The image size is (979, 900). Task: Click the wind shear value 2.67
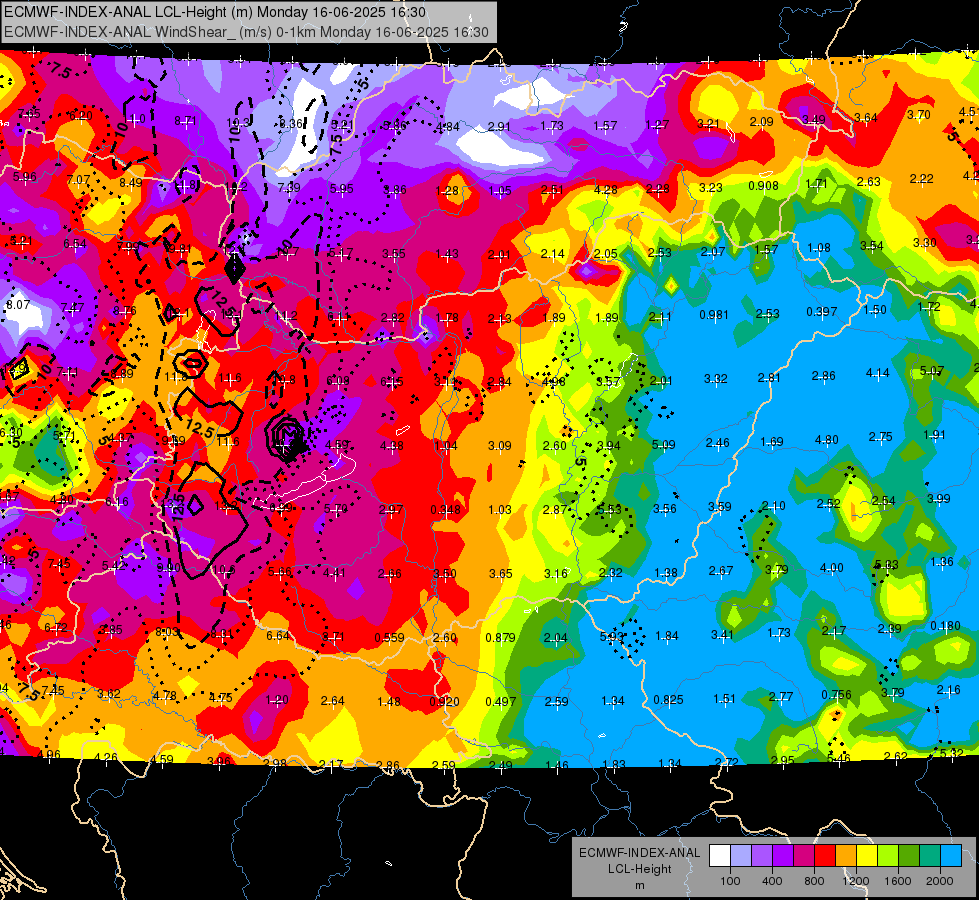coord(721,570)
